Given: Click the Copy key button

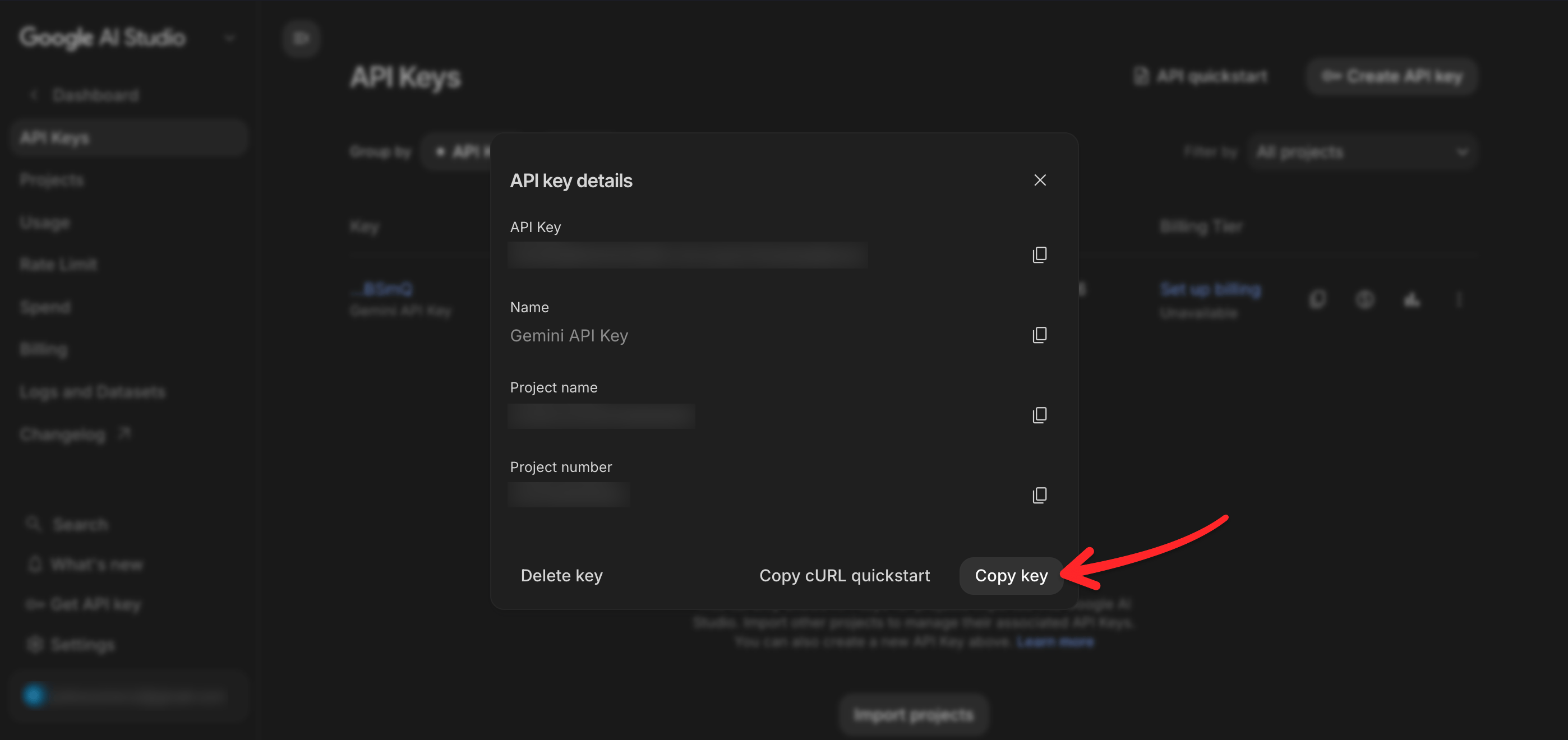Looking at the screenshot, I should coord(1011,576).
